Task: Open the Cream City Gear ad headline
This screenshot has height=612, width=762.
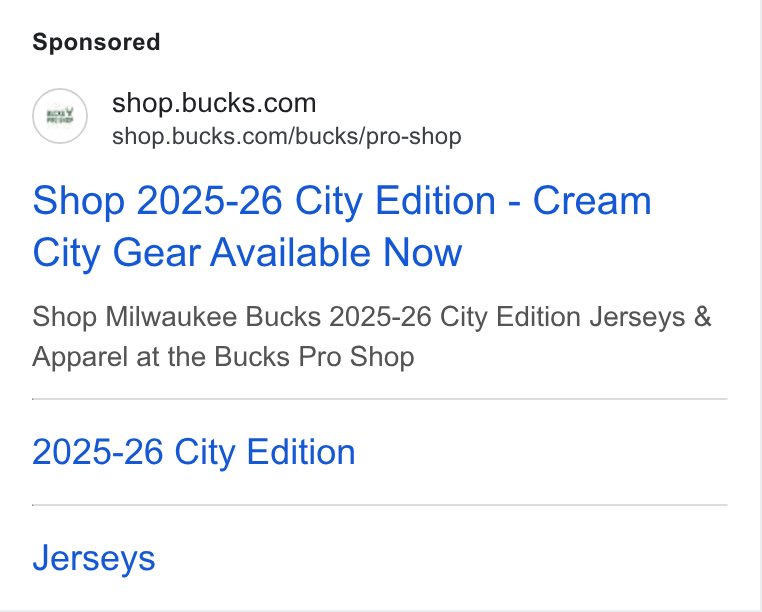Action: [x=342, y=227]
